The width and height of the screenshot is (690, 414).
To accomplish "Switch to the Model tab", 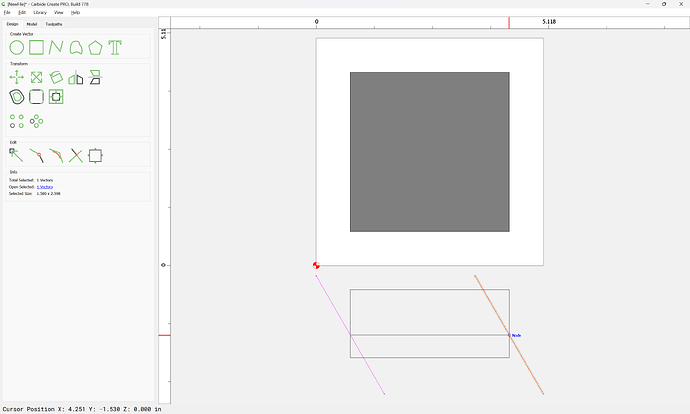I will [x=32, y=24].
